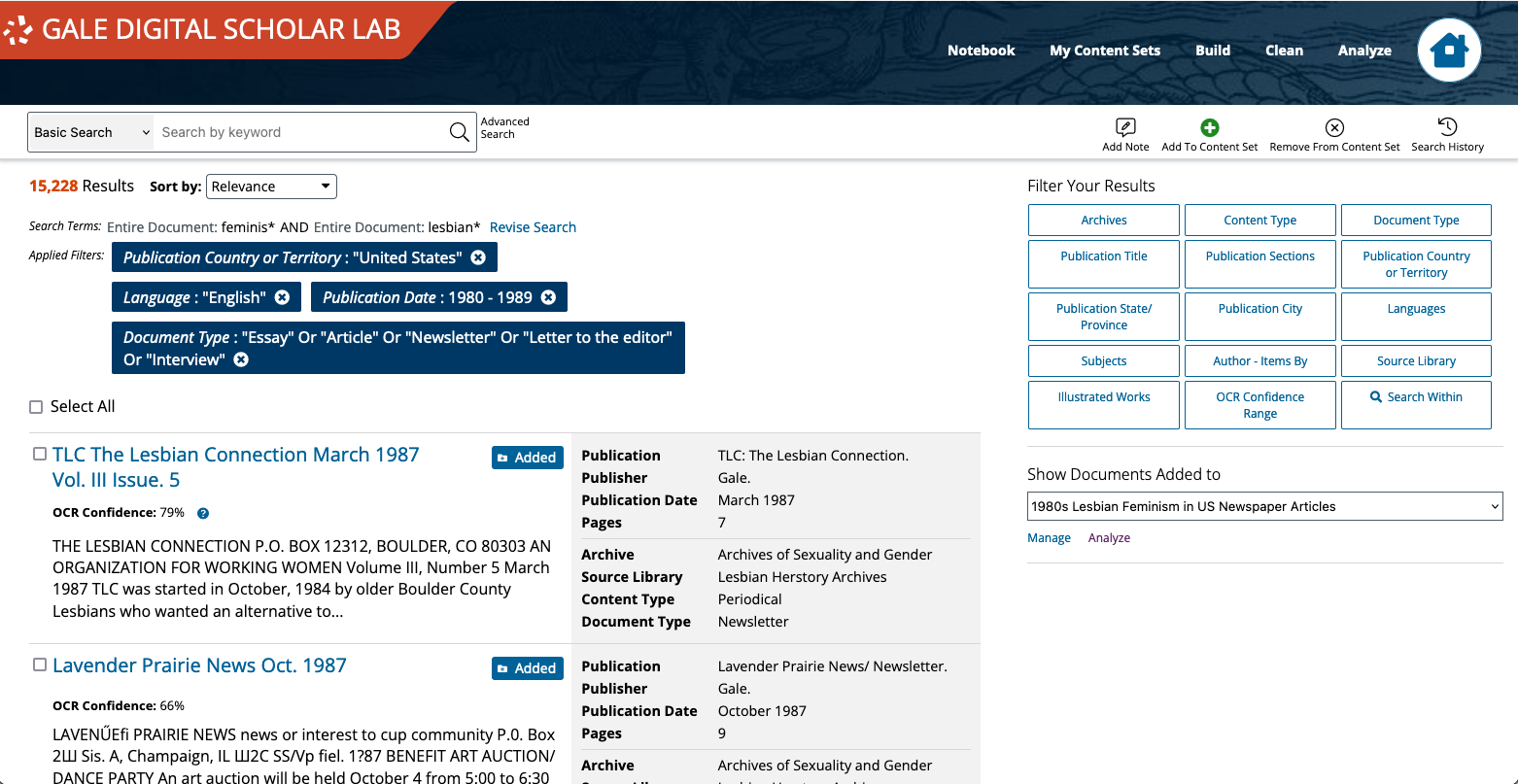The width and height of the screenshot is (1518, 784).
Task: Open the Analyze section in header
Action: 1364,51
